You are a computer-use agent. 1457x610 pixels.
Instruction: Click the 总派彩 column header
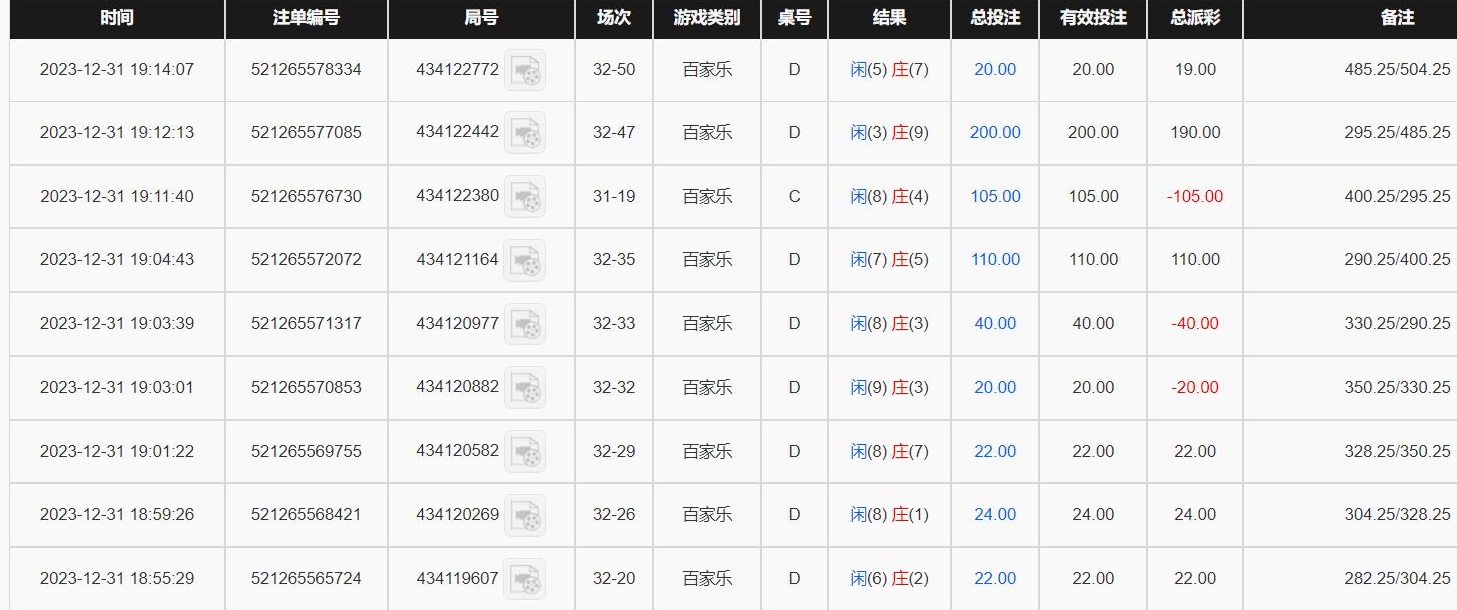click(x=1195, y=18)
